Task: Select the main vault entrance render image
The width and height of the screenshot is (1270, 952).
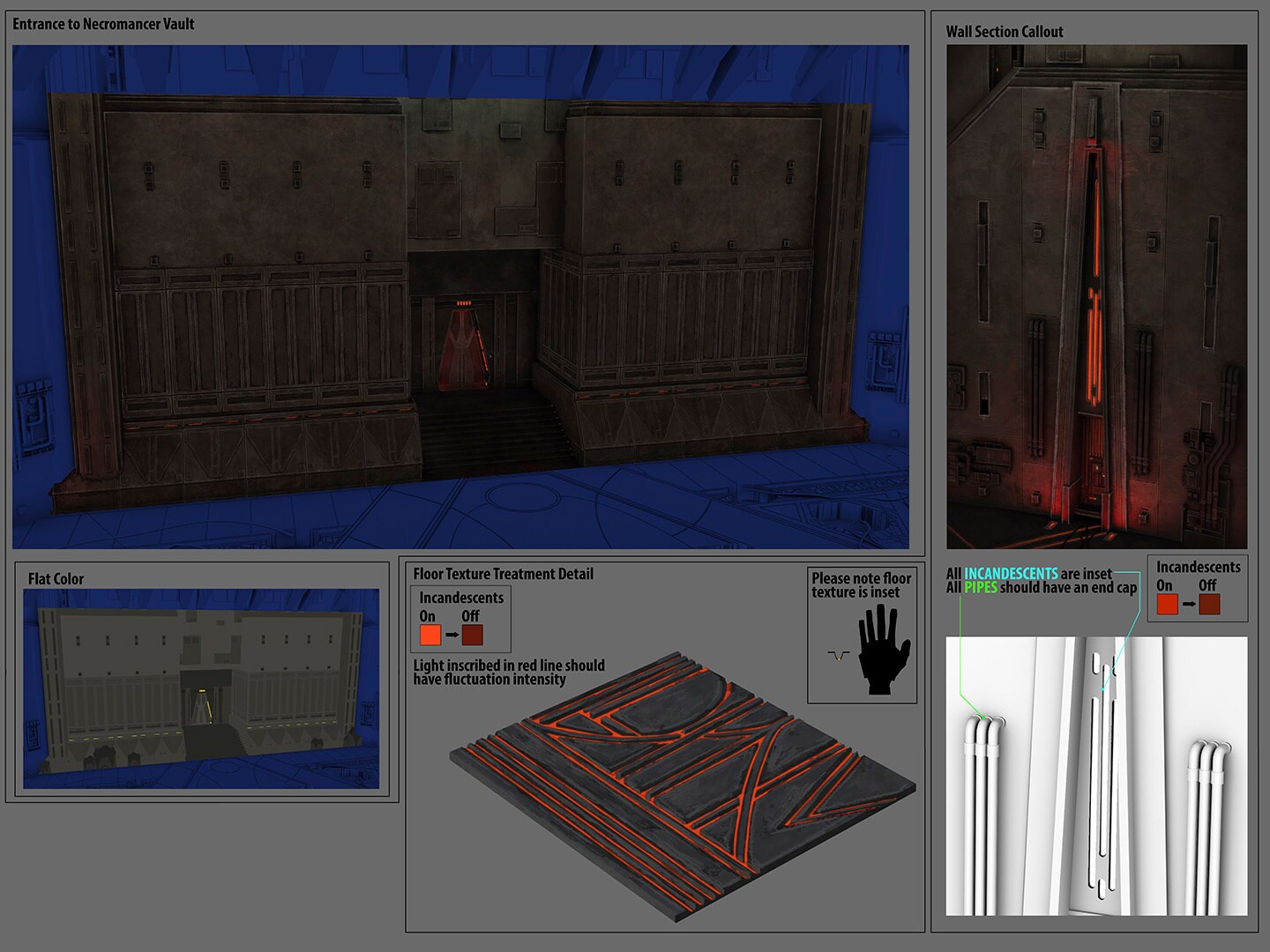Action: [x=460, y=297]
